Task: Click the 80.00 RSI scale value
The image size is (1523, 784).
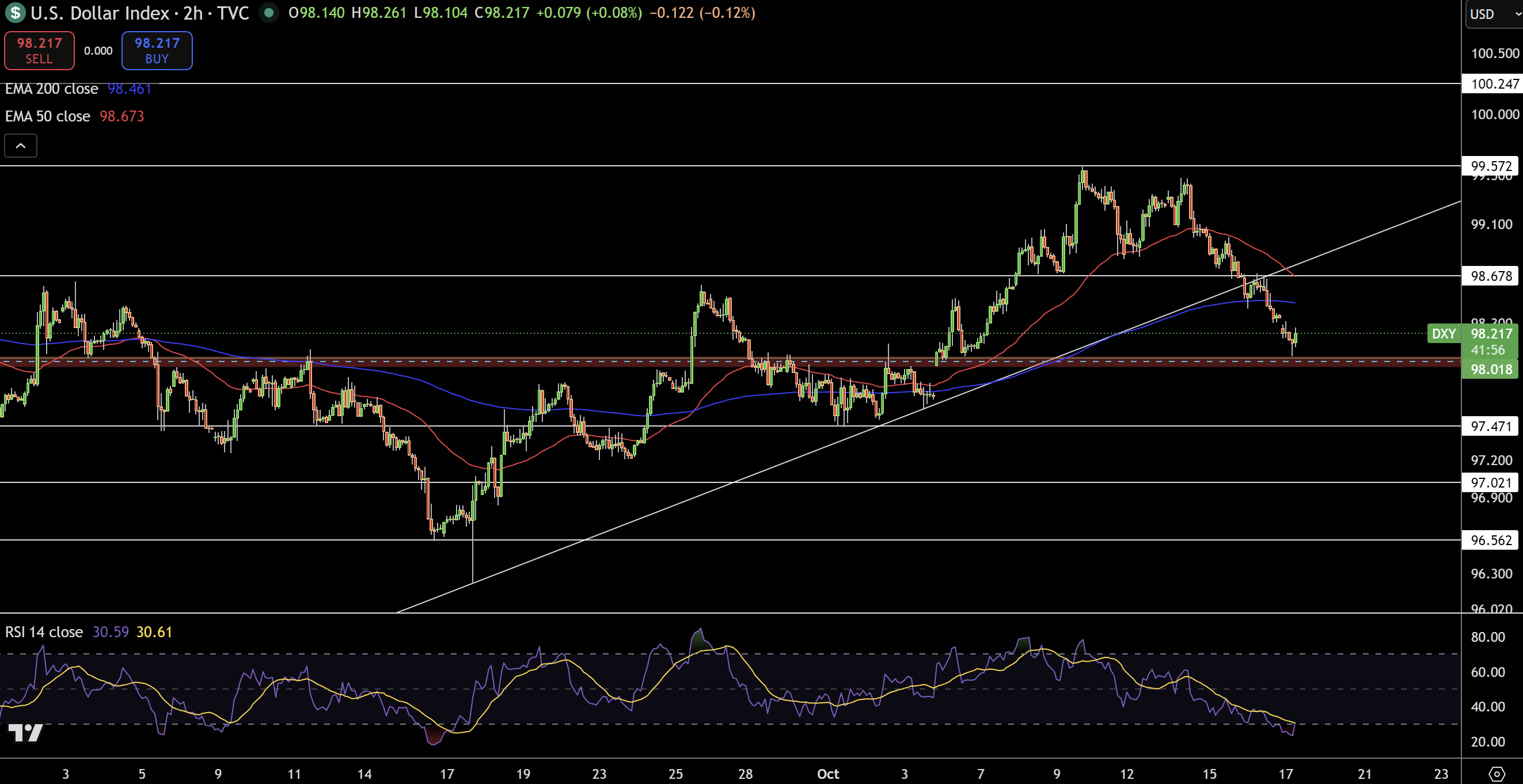Action: pyautogui.click(x=1487, y=637)
